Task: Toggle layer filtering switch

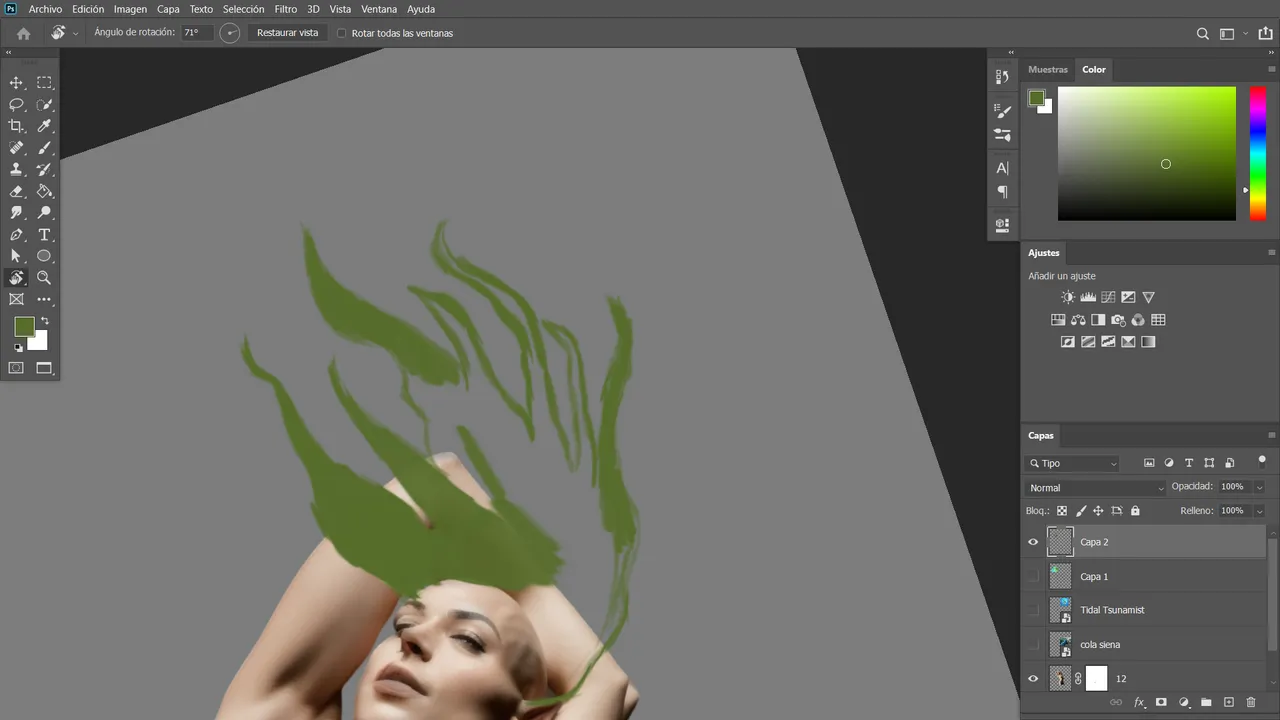Action: pos(1262,461)
